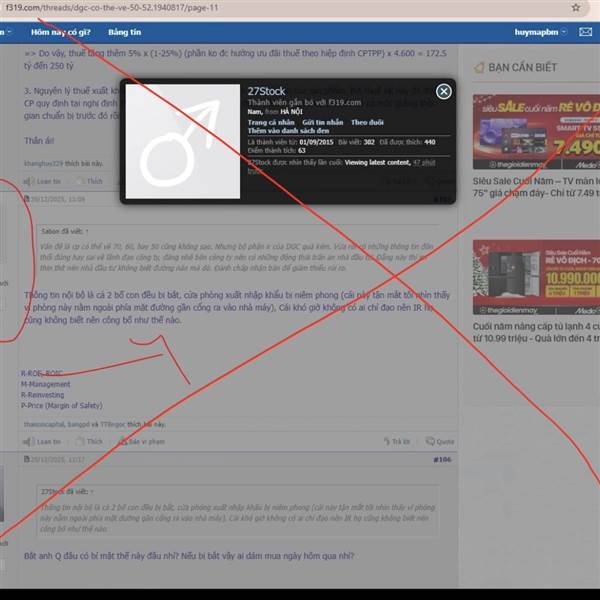Click 'Báo vi phạm' report icon link

click(142, 442)
